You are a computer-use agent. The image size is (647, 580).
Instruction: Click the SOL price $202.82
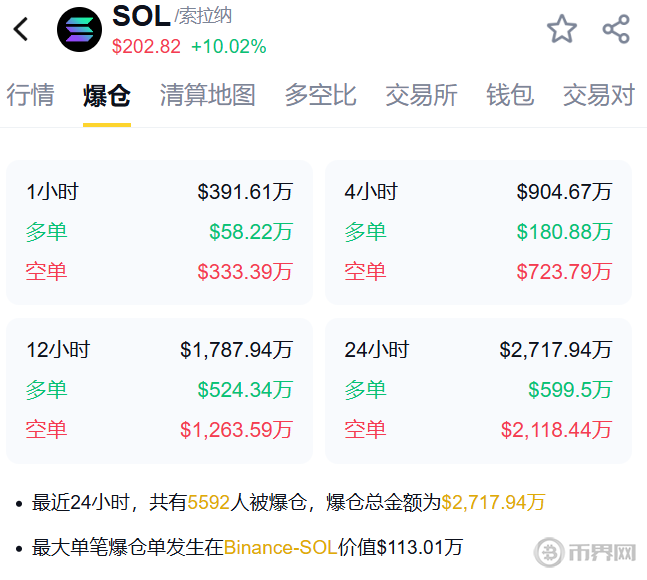(x=146, y=47)
